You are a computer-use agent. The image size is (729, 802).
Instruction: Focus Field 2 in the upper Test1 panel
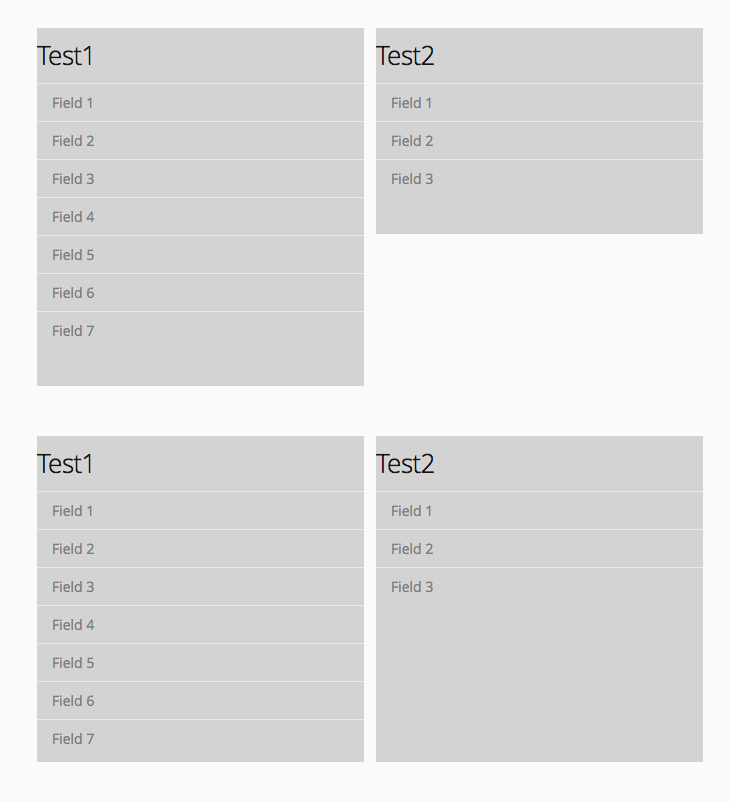point(200,141)
